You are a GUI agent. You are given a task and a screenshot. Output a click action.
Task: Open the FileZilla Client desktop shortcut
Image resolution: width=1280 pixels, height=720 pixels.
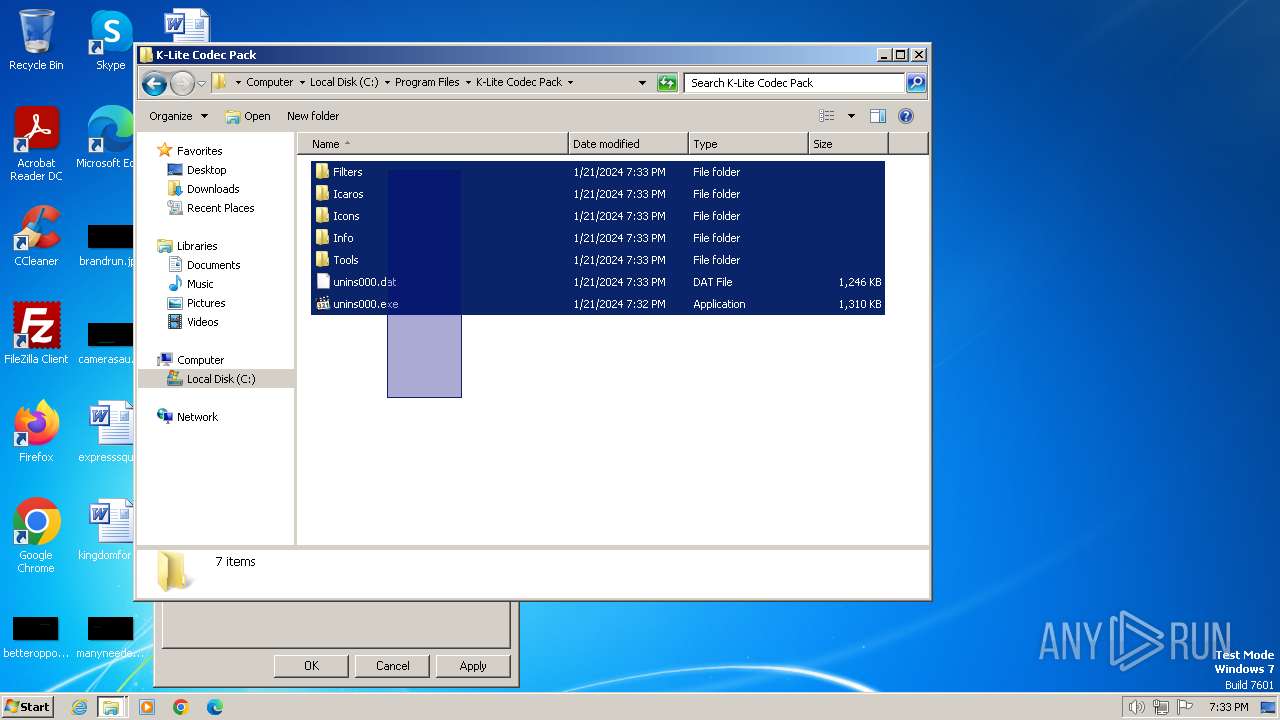(36, 333)
